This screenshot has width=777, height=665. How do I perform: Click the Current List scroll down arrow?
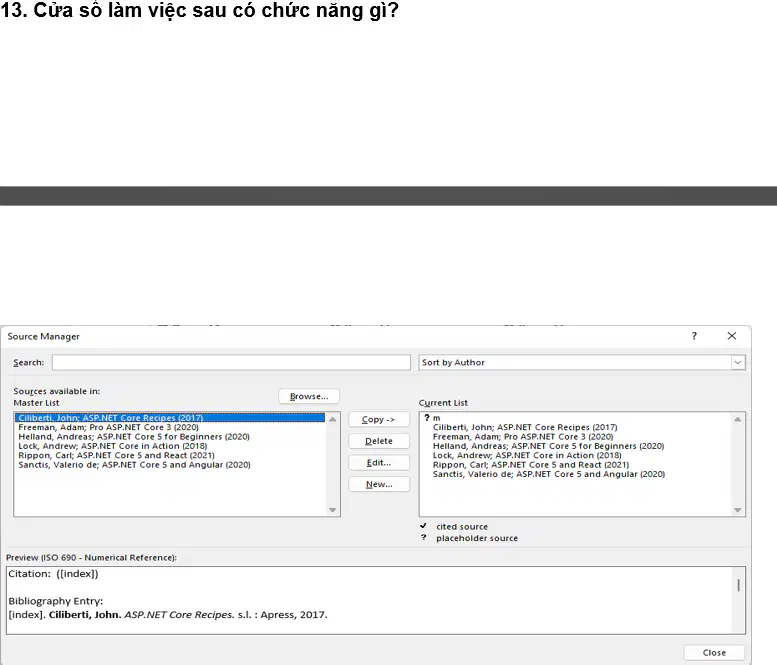(x=737, y=510)
